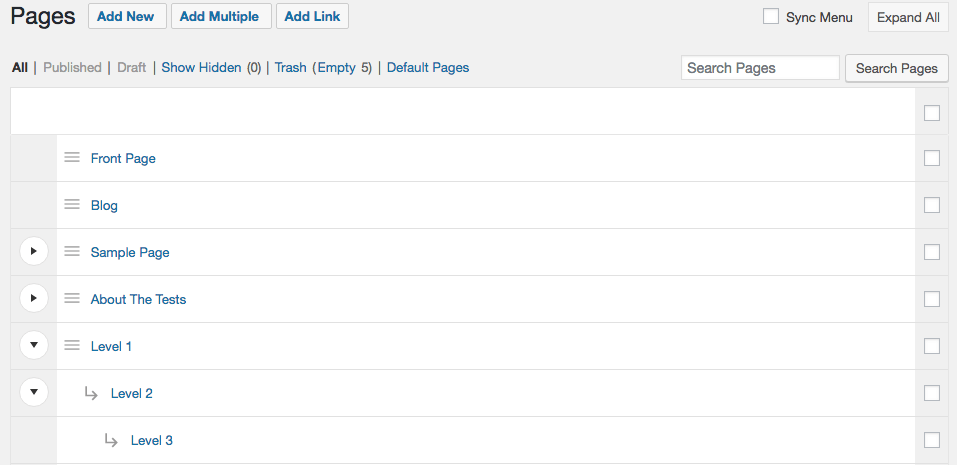Click the Level 1 drag handle icon
957x465 pixels.
(x=72, y=346)
